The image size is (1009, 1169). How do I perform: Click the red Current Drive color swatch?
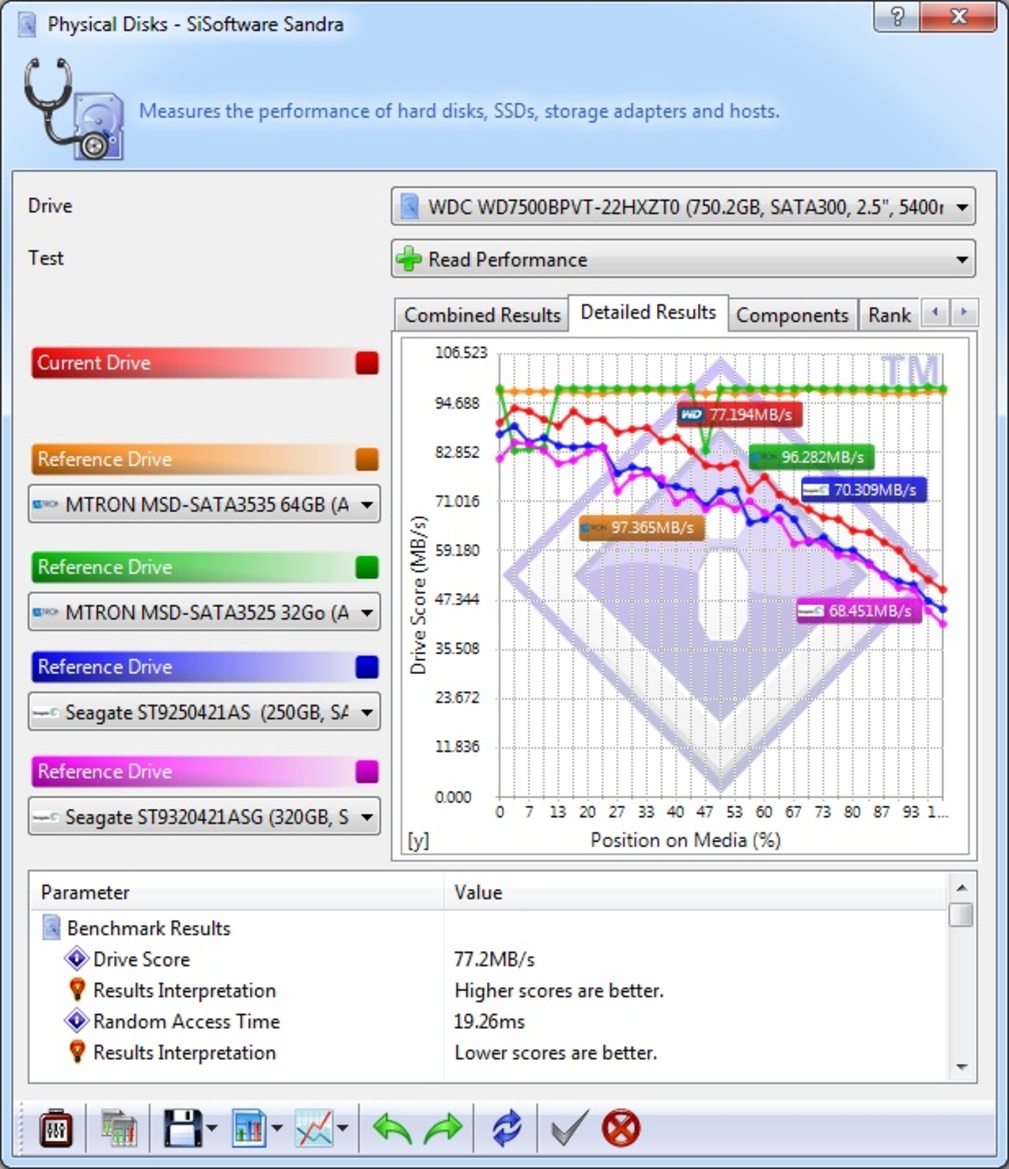point(367,363)
